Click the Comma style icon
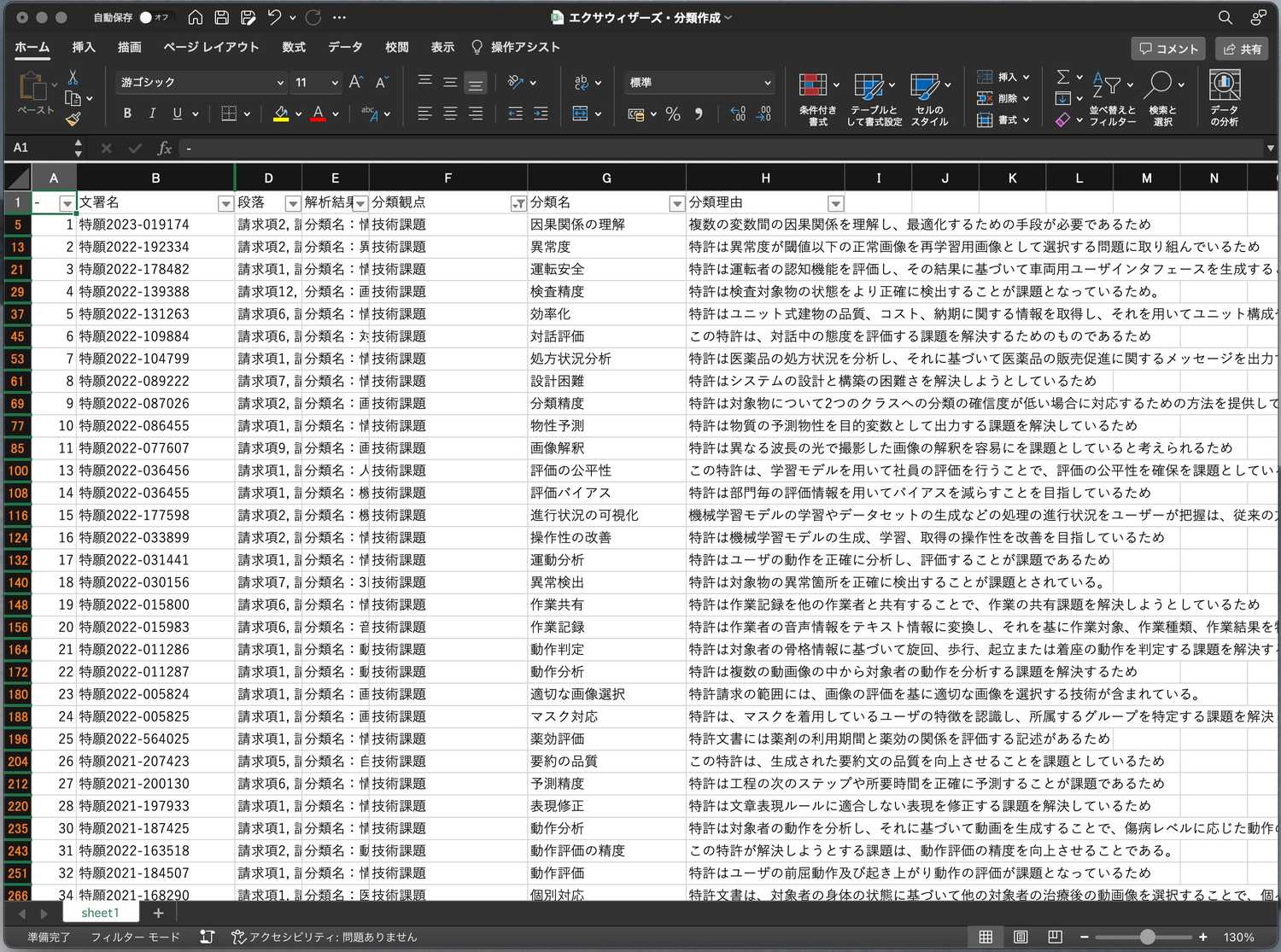Image resolution: width=1281 pixels, height=952 pixels. pyautogui.click(x=699, y=114)
